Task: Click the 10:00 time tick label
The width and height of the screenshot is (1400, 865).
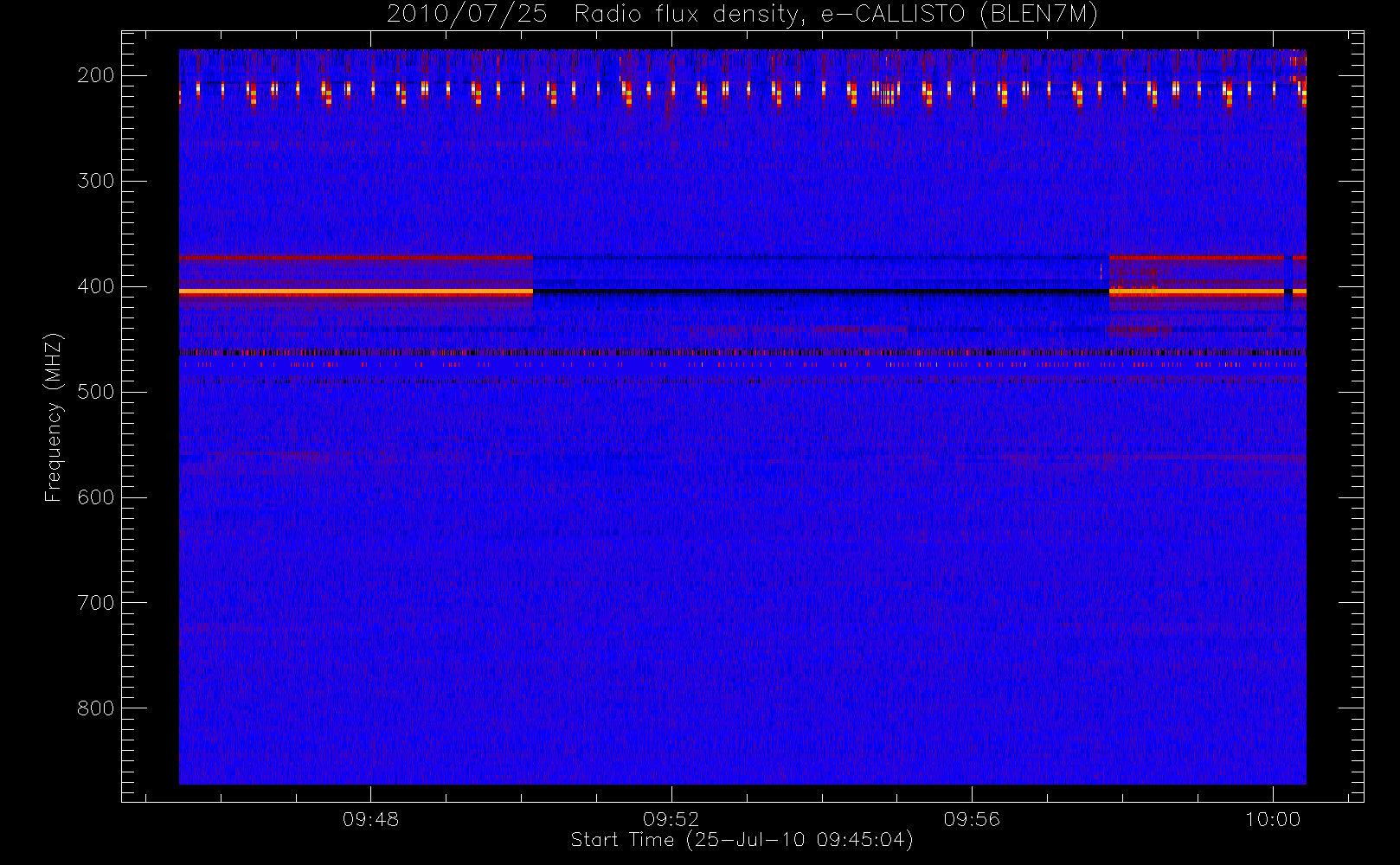Action: pos(1272,819)
